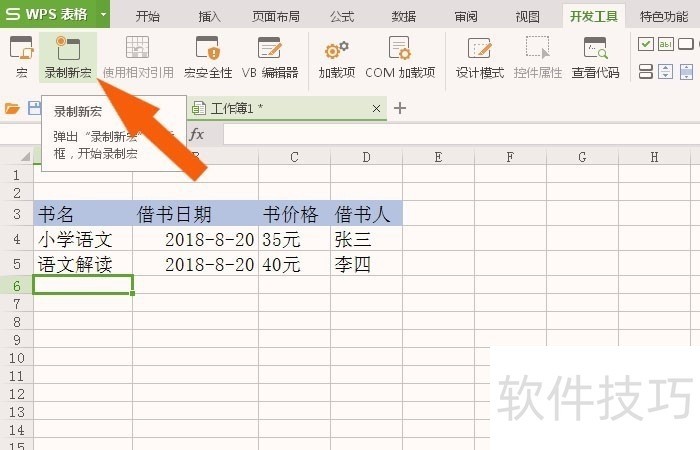Image resolution: width=700 pixels, height=450 pixels.
Task: Select row 6 header
Action: pyautogui.click(x=17, y=285)
